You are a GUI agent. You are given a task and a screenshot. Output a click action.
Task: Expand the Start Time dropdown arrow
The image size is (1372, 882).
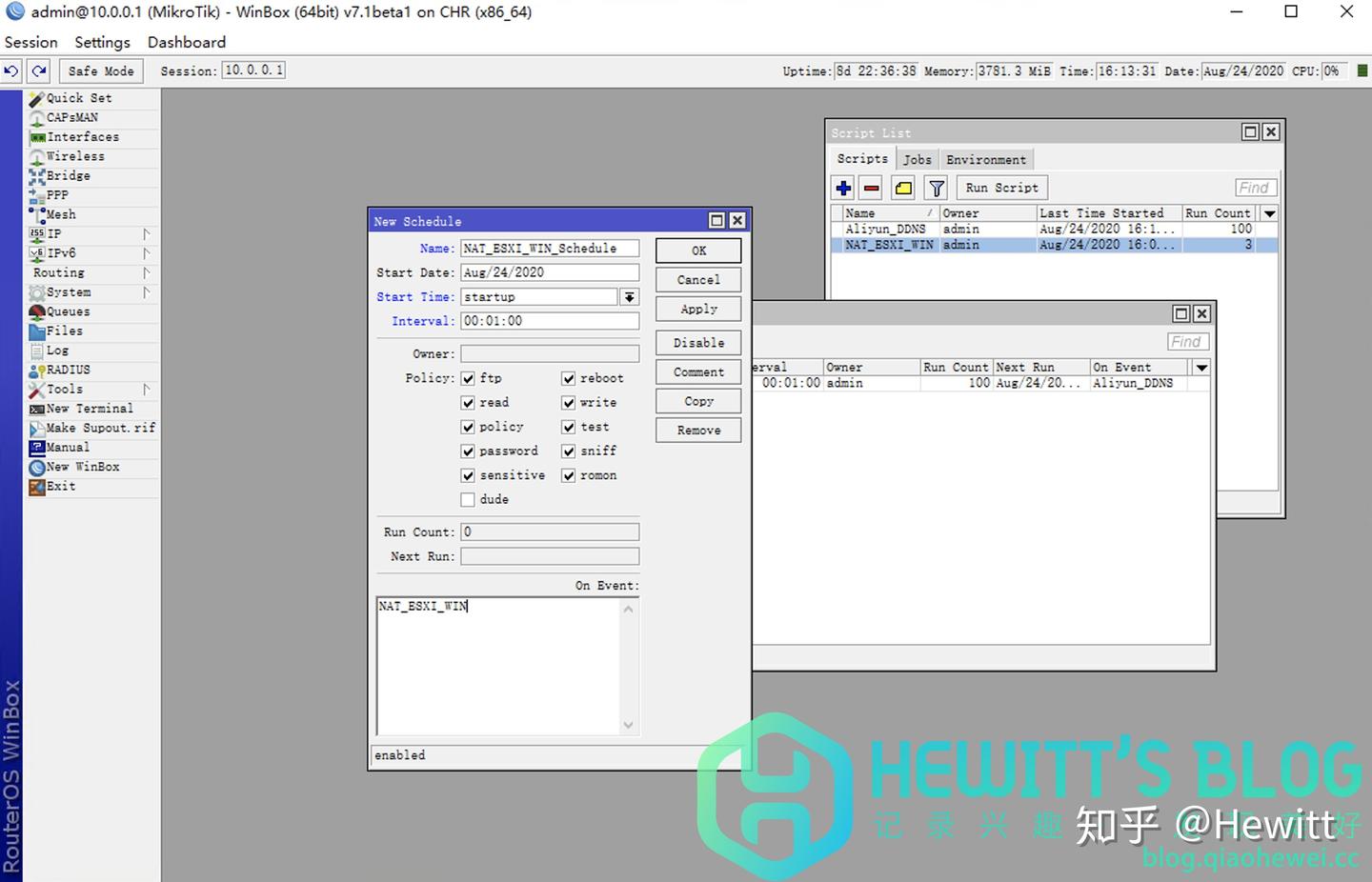pos(629,297)
